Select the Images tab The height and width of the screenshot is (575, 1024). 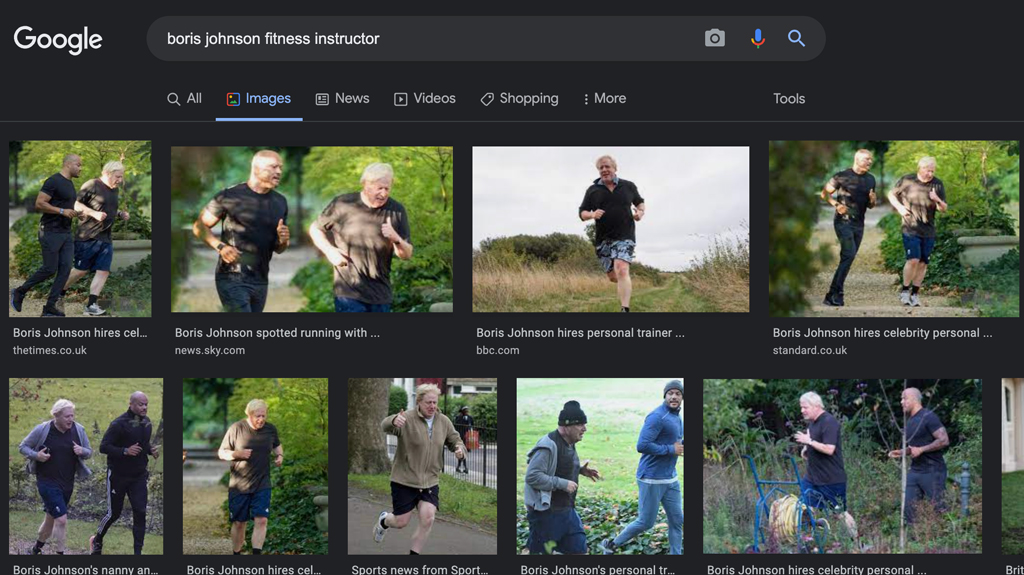point(259,98)
